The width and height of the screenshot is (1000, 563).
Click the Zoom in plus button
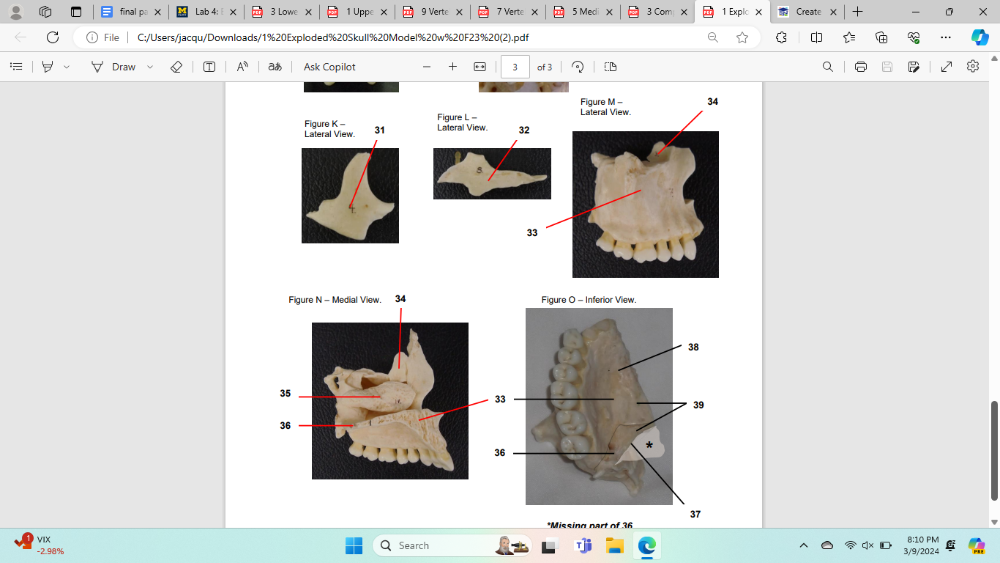452,67
